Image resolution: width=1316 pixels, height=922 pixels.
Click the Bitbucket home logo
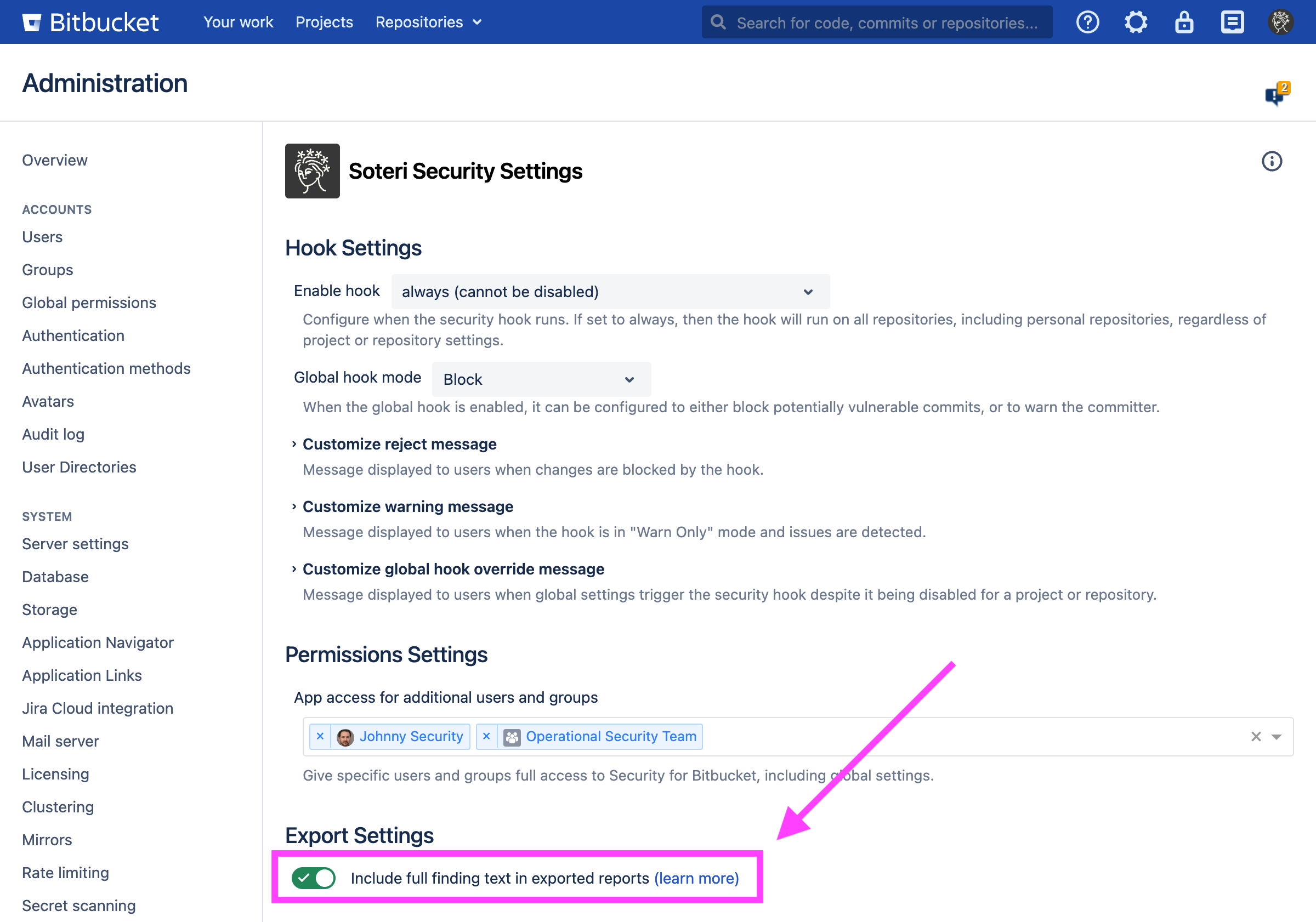point(90,22)
